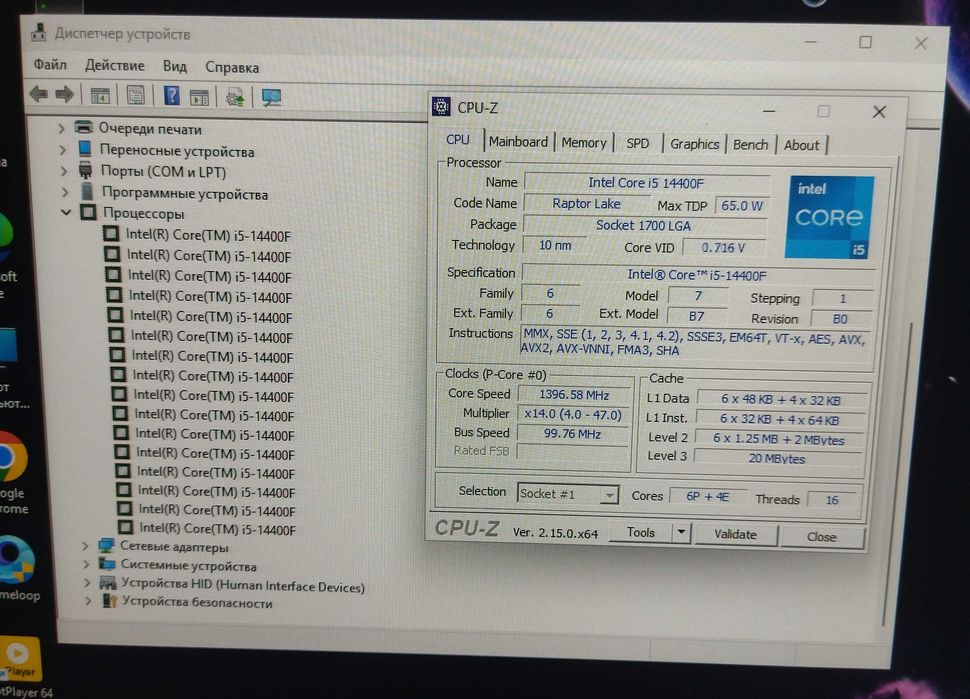Viewport: 970px width, 699px height.
Task: Click the Validate button
Action: (x=735, y=534)
